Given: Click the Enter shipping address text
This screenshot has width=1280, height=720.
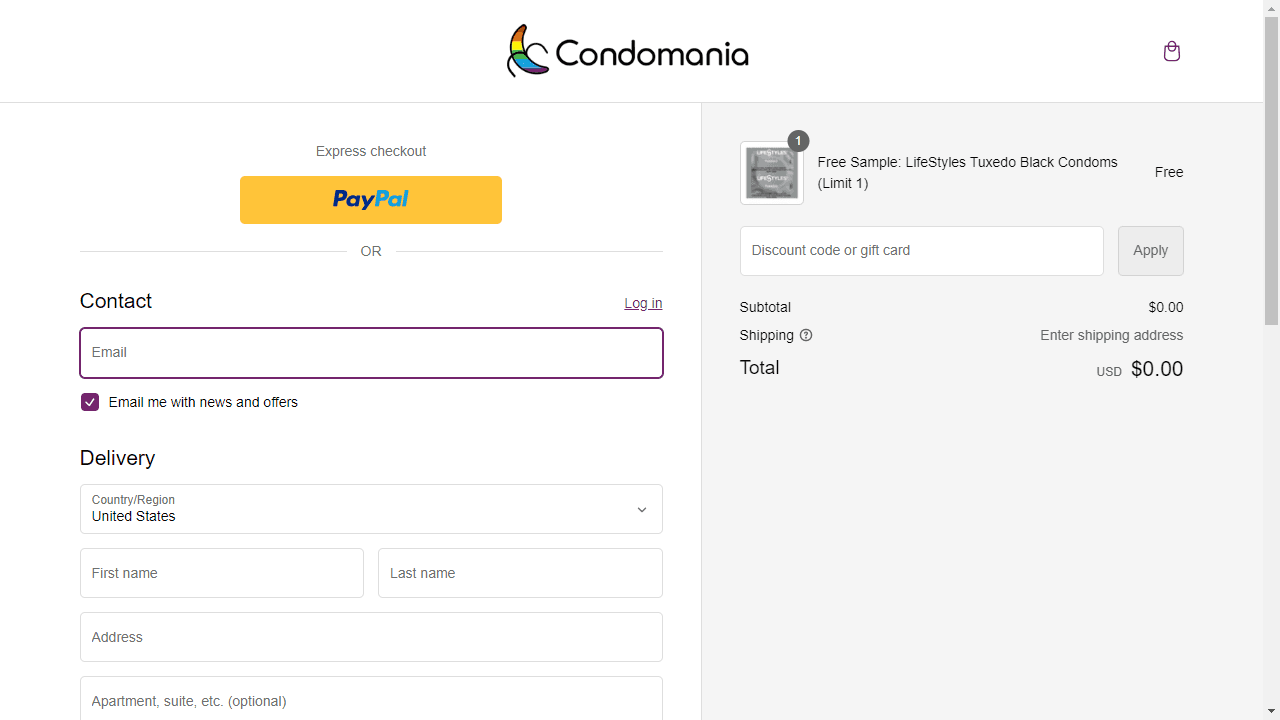Looking at the screenshot, I should (1111, 335).
